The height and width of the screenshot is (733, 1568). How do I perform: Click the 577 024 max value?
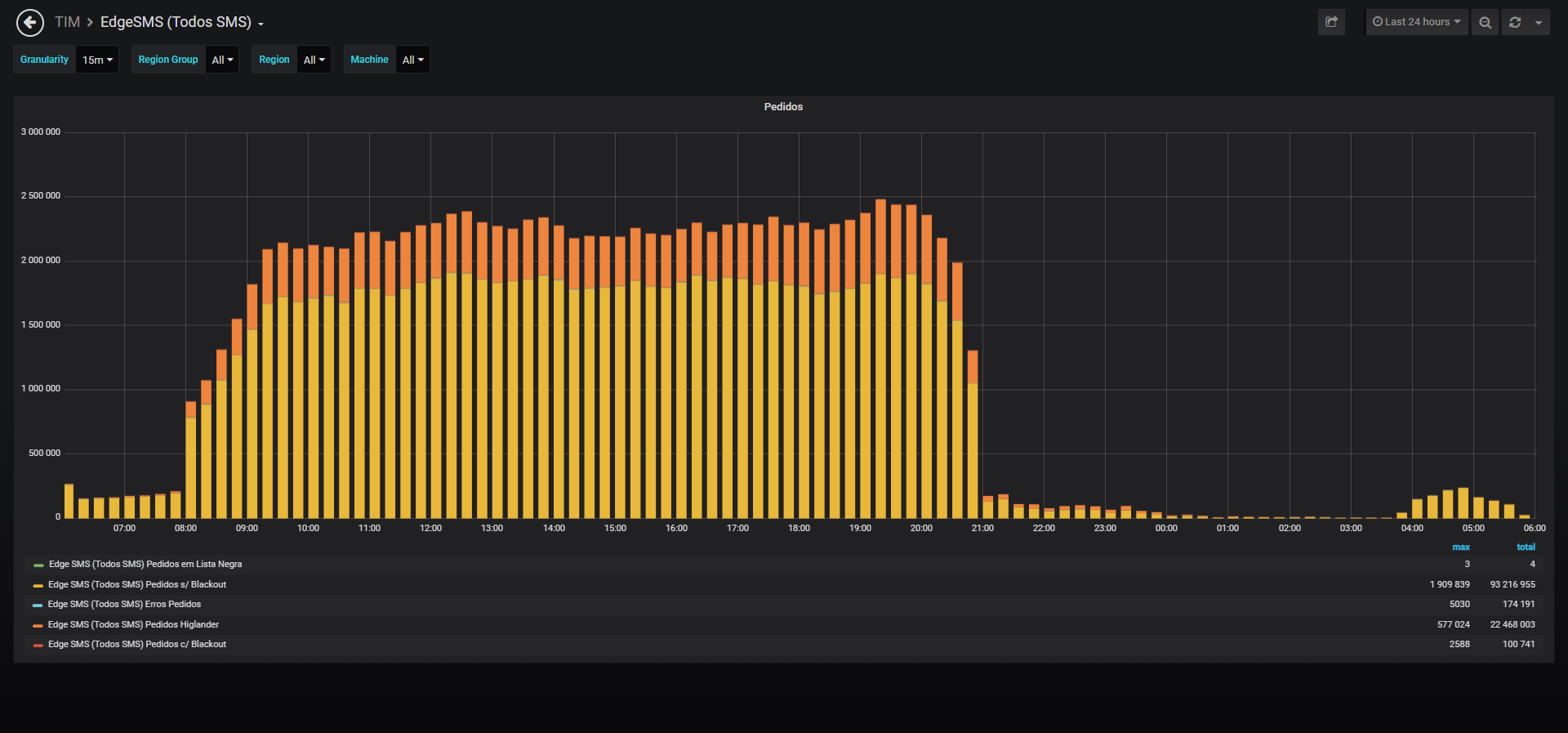tap(1454, 624)
